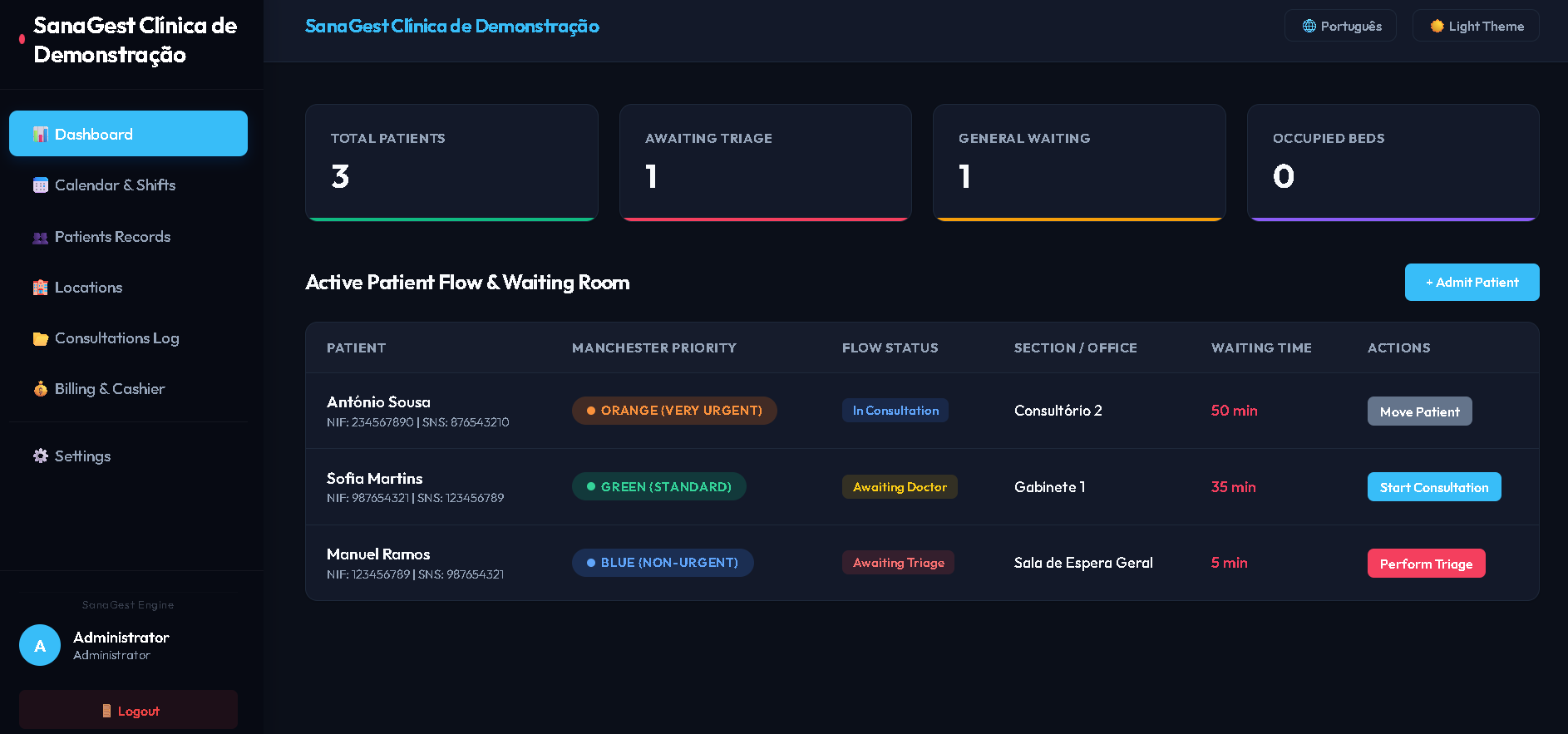Click the Settings gear icon
This screenshot has height=734, width=1568.
[40, 456]
